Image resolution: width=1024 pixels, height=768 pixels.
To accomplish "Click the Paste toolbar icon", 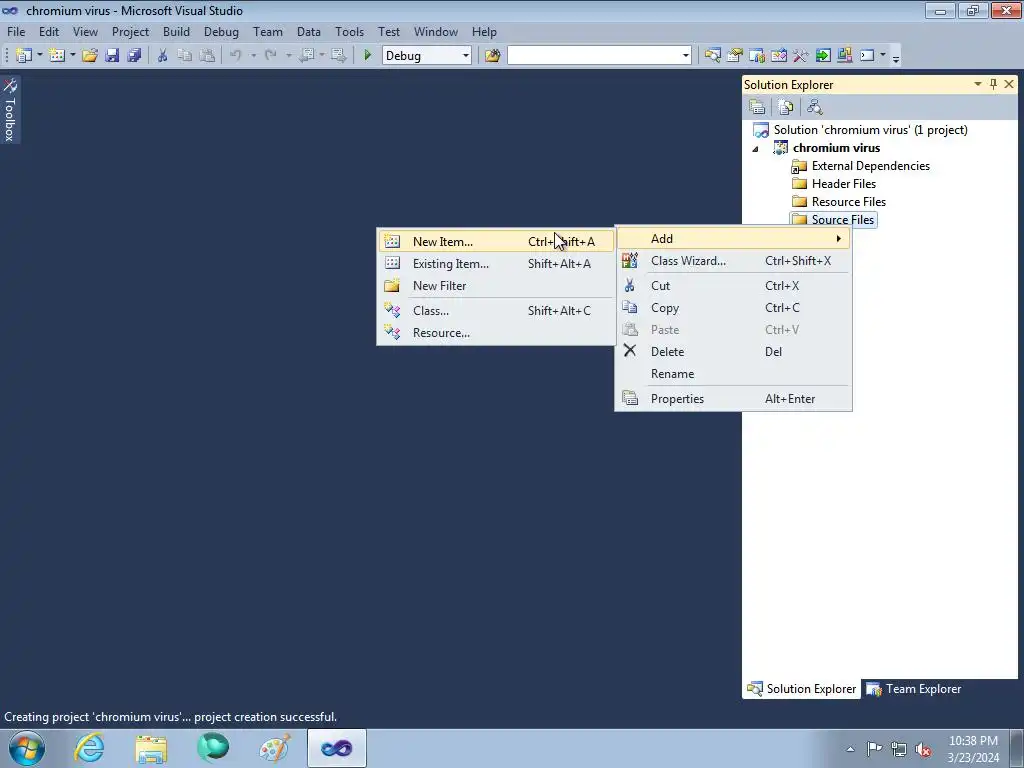I will tap(207, 56).
